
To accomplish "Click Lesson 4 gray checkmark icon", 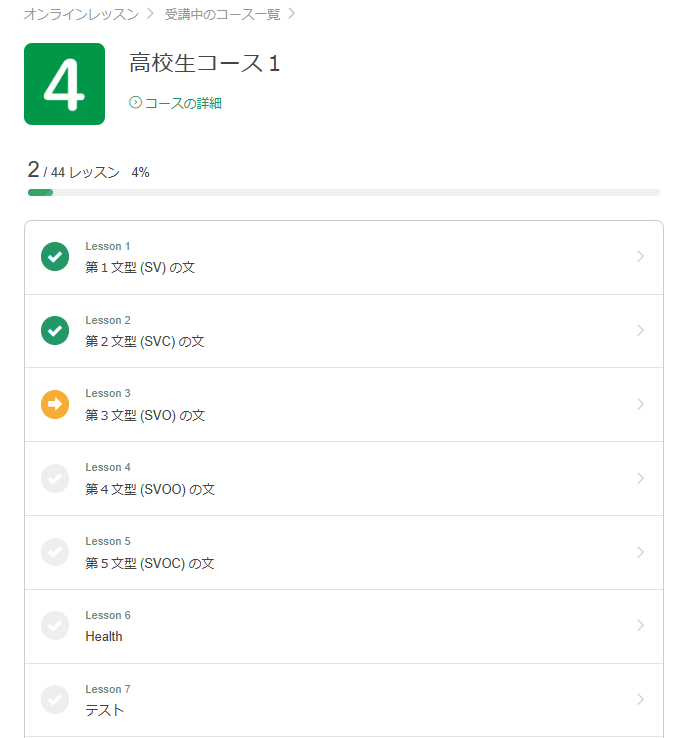I will pos(55,479).
